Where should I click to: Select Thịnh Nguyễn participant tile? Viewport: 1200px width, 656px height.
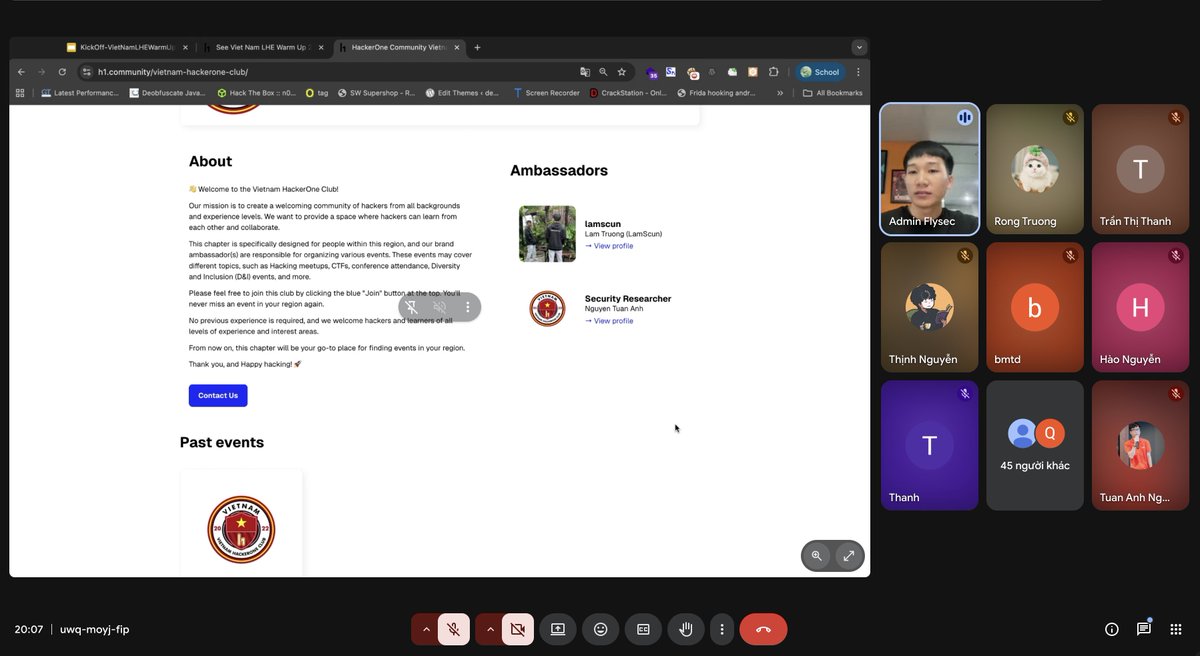(930, 307)
